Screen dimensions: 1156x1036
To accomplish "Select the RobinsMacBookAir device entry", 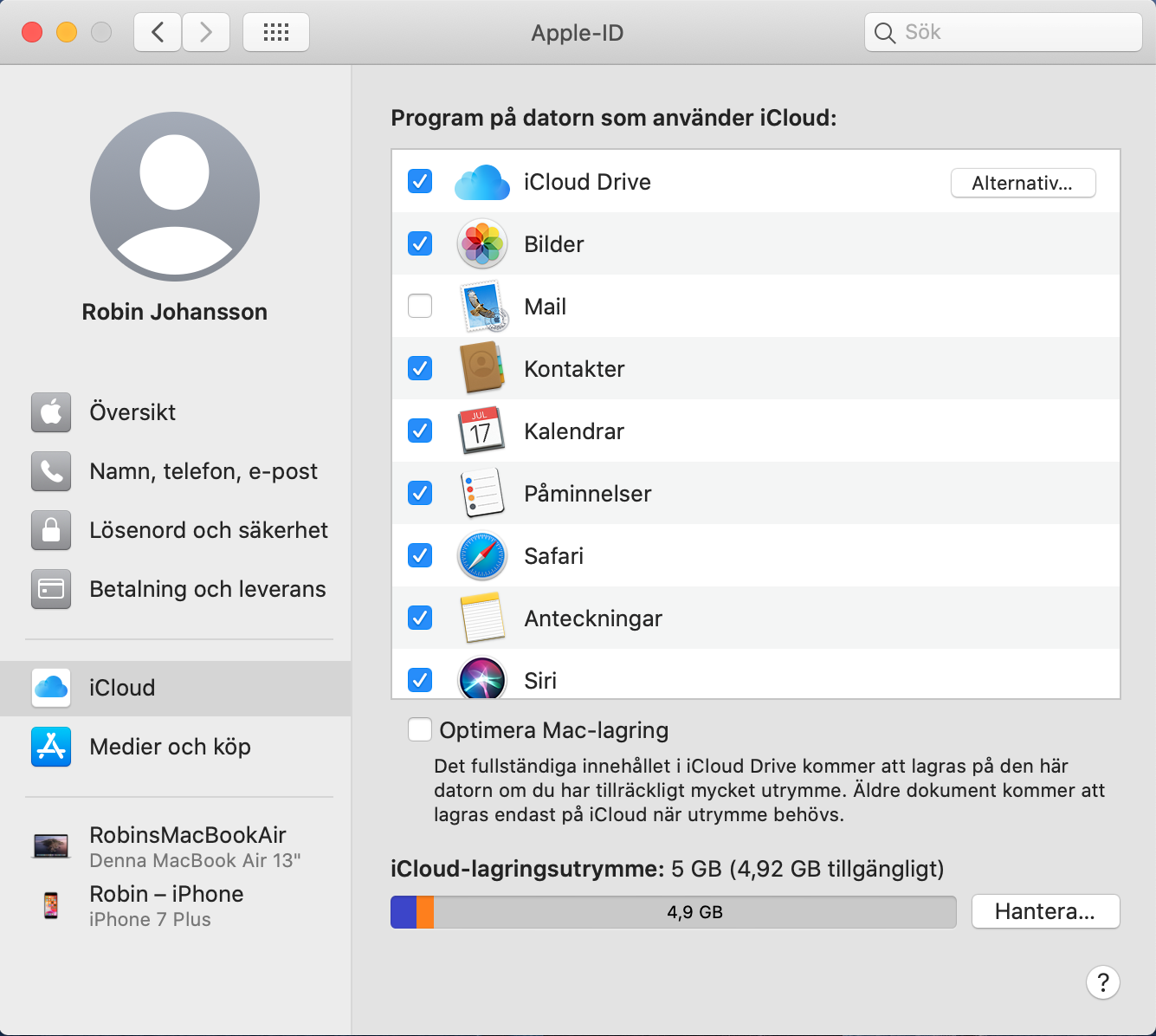I will click(x=176, y=846).
